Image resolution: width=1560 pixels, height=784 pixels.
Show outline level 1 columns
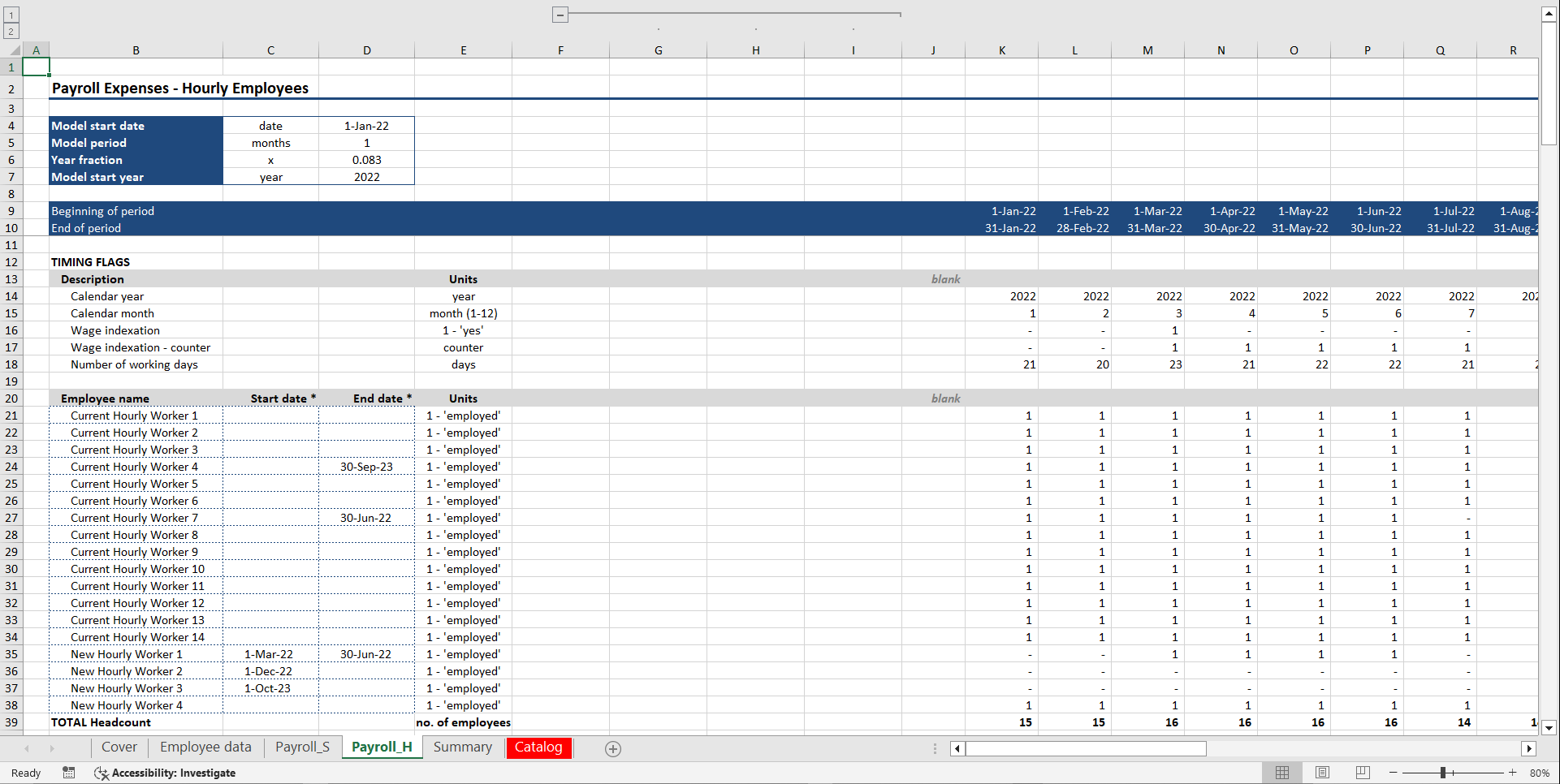[x=10, y=14]
